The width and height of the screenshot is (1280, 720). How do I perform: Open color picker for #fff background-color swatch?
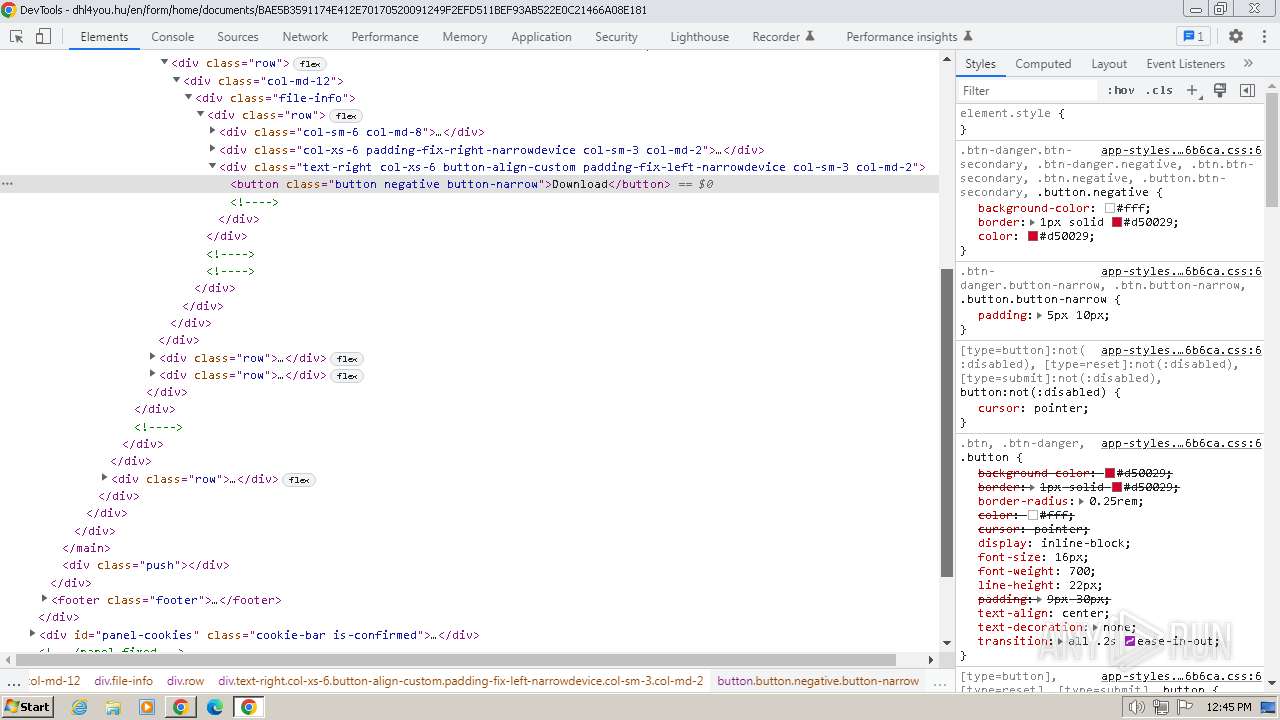click(x=1109, y=208)
